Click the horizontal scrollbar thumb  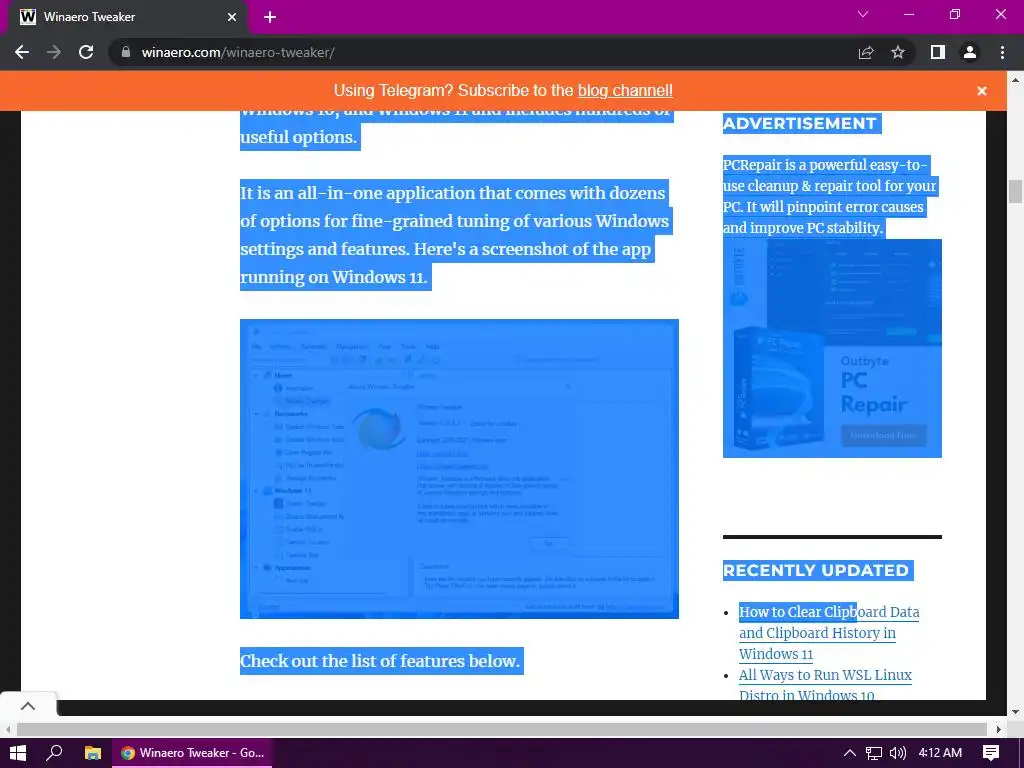pos(502,729)
